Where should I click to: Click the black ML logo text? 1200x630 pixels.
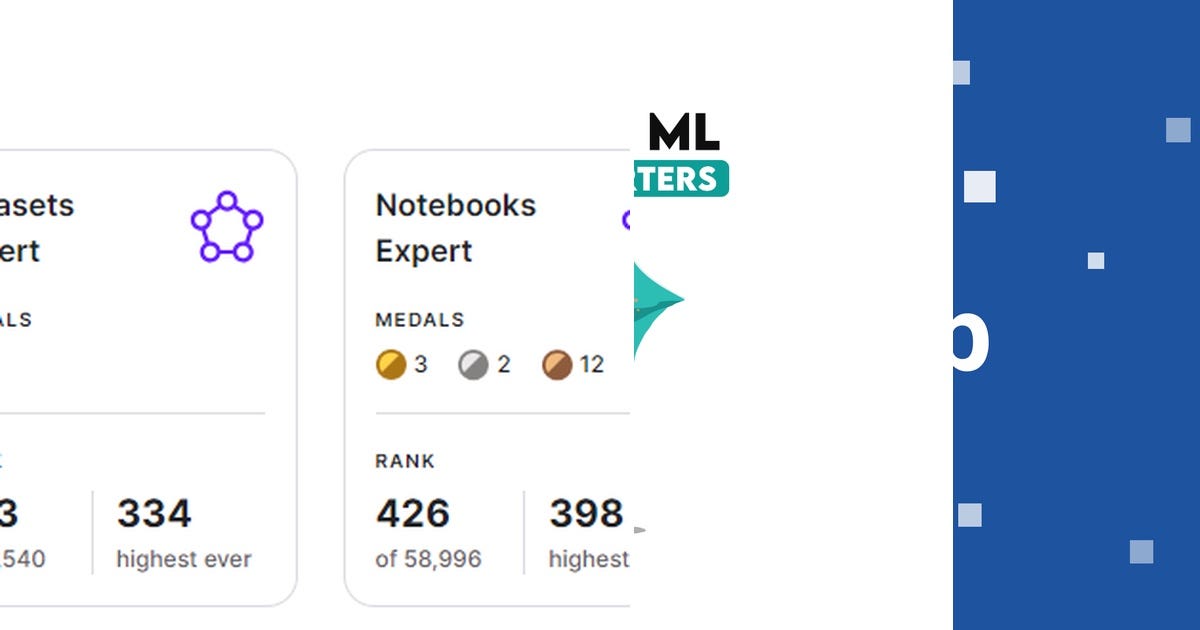683,131
